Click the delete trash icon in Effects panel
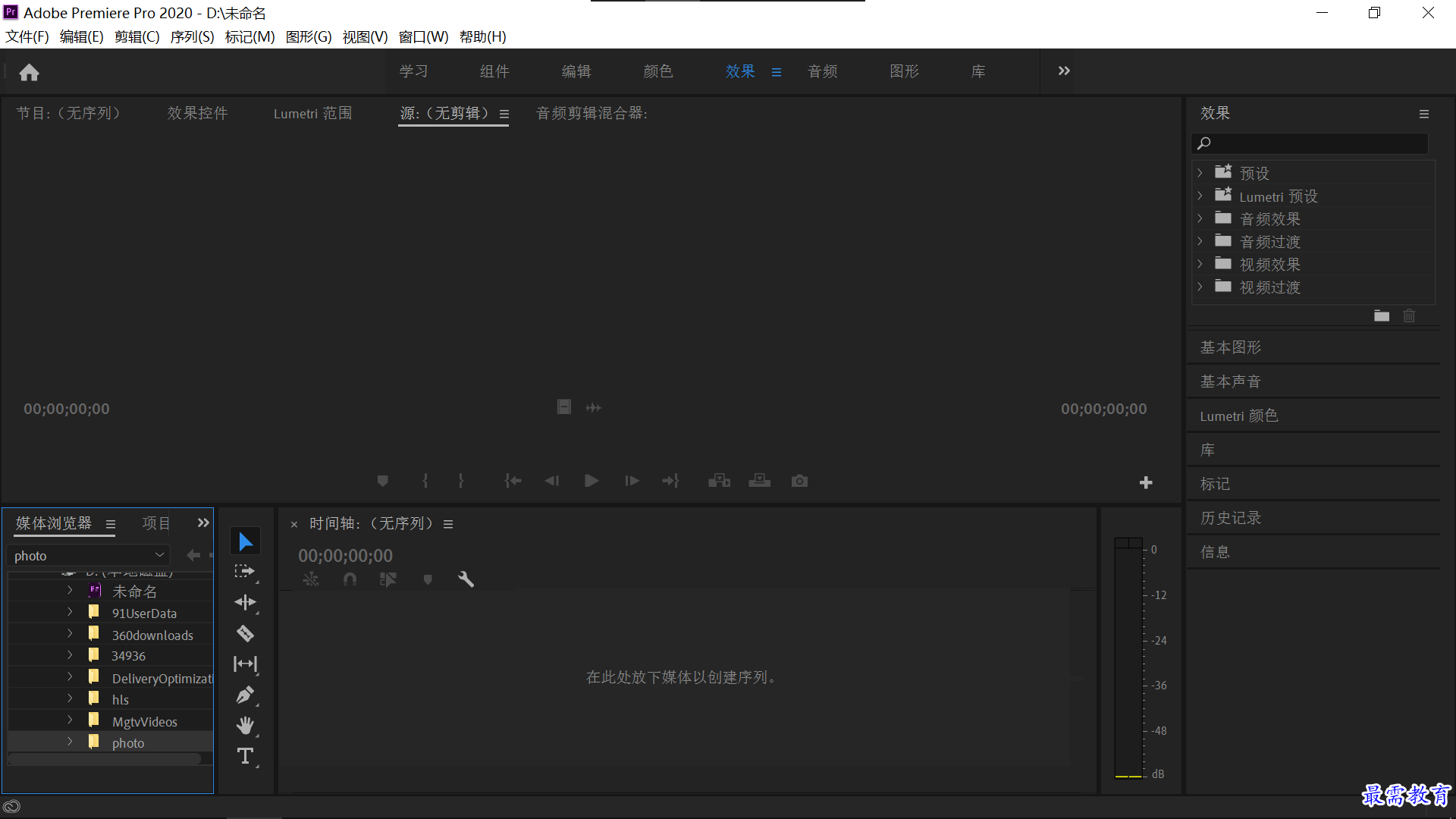Viewport: 1456px width, 819px height. coord(1409,315)
